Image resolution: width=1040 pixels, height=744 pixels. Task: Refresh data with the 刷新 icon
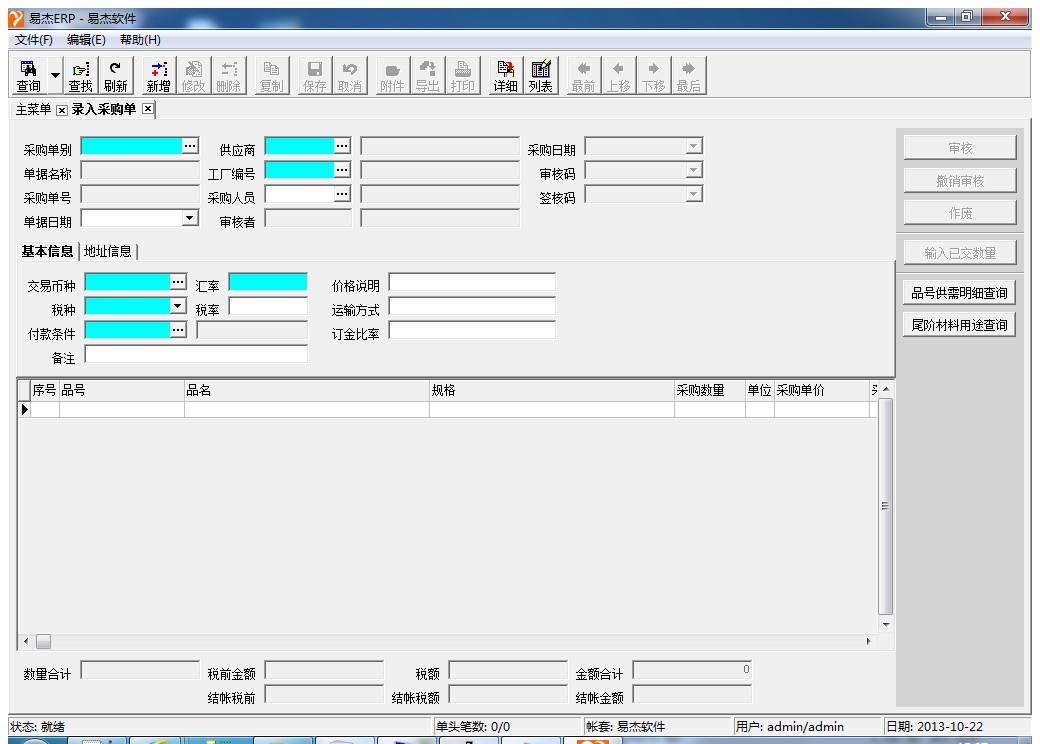pyautogui.click(x=115, y=75)
